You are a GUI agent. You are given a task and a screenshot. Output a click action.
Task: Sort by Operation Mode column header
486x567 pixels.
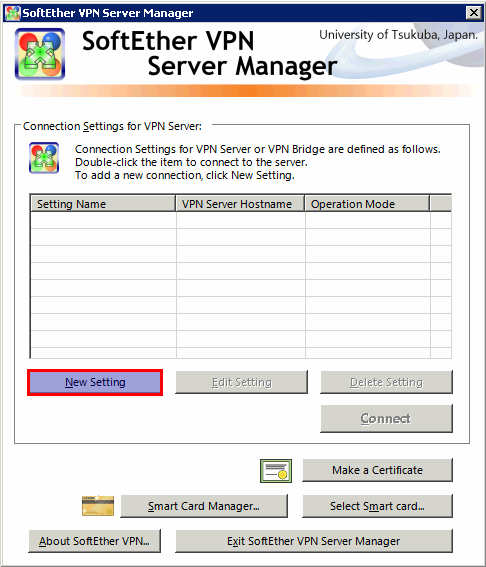[367, 204]
